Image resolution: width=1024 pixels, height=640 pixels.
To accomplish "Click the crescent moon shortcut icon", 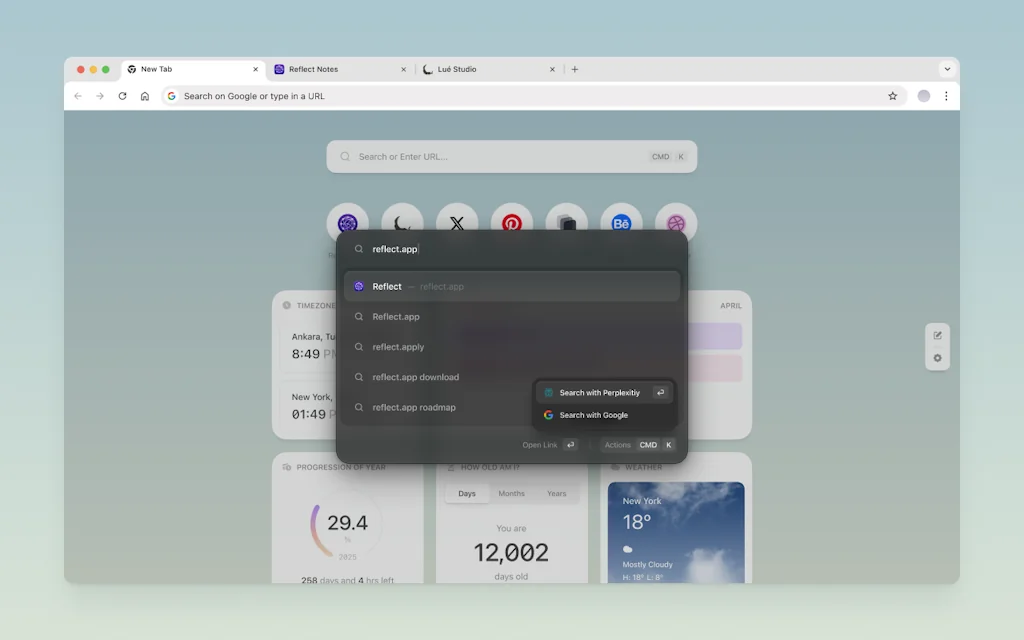I will coord(402,222).
